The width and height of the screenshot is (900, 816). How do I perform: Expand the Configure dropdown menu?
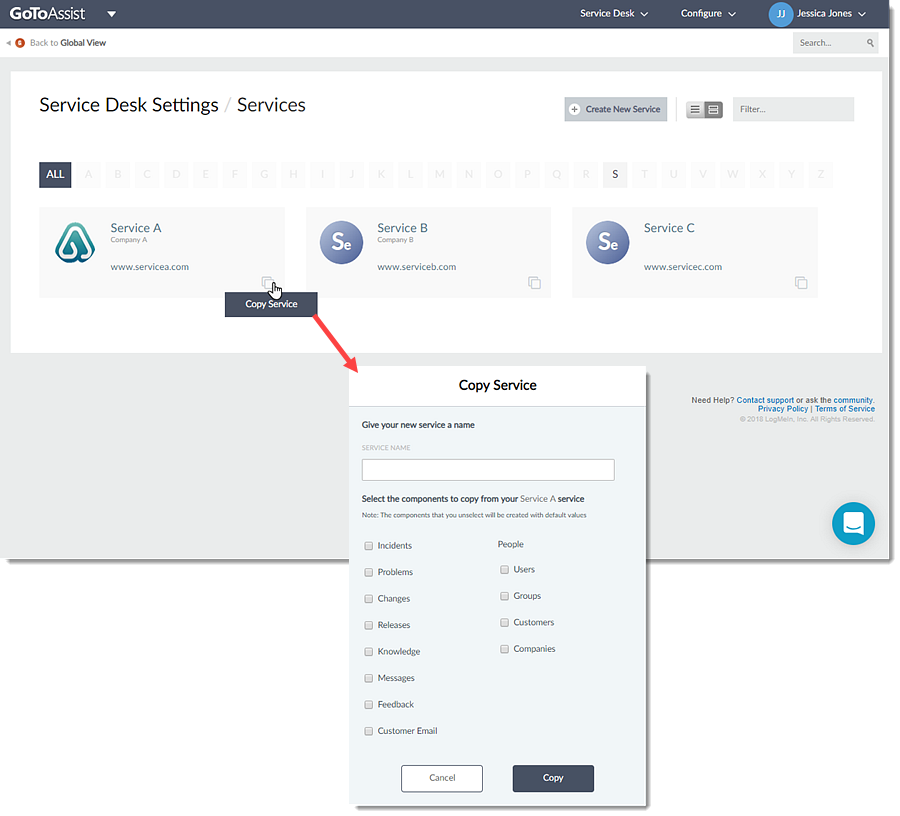(708, 14)
